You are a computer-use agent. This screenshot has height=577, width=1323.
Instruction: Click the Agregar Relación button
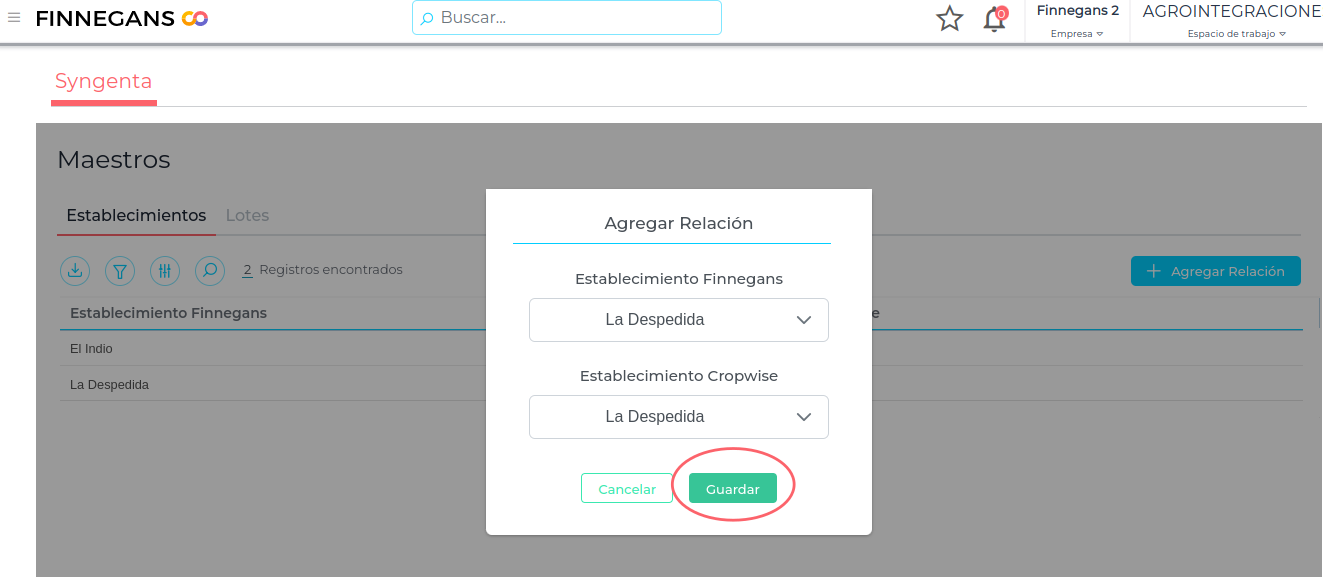[1215, 271]
